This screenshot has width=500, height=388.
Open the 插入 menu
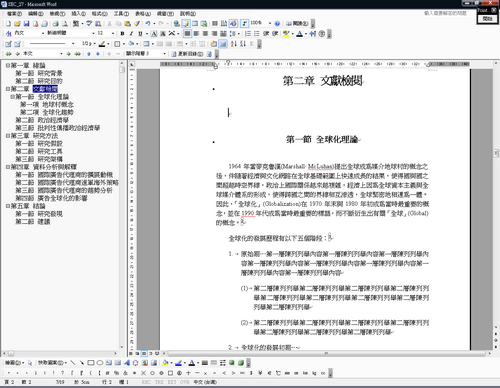78,14
